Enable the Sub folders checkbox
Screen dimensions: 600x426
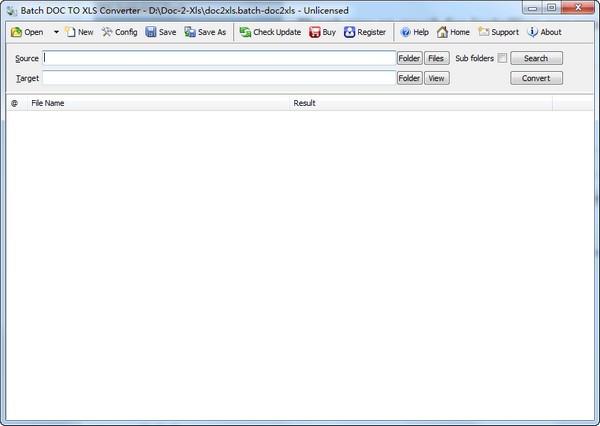(502, 58)
